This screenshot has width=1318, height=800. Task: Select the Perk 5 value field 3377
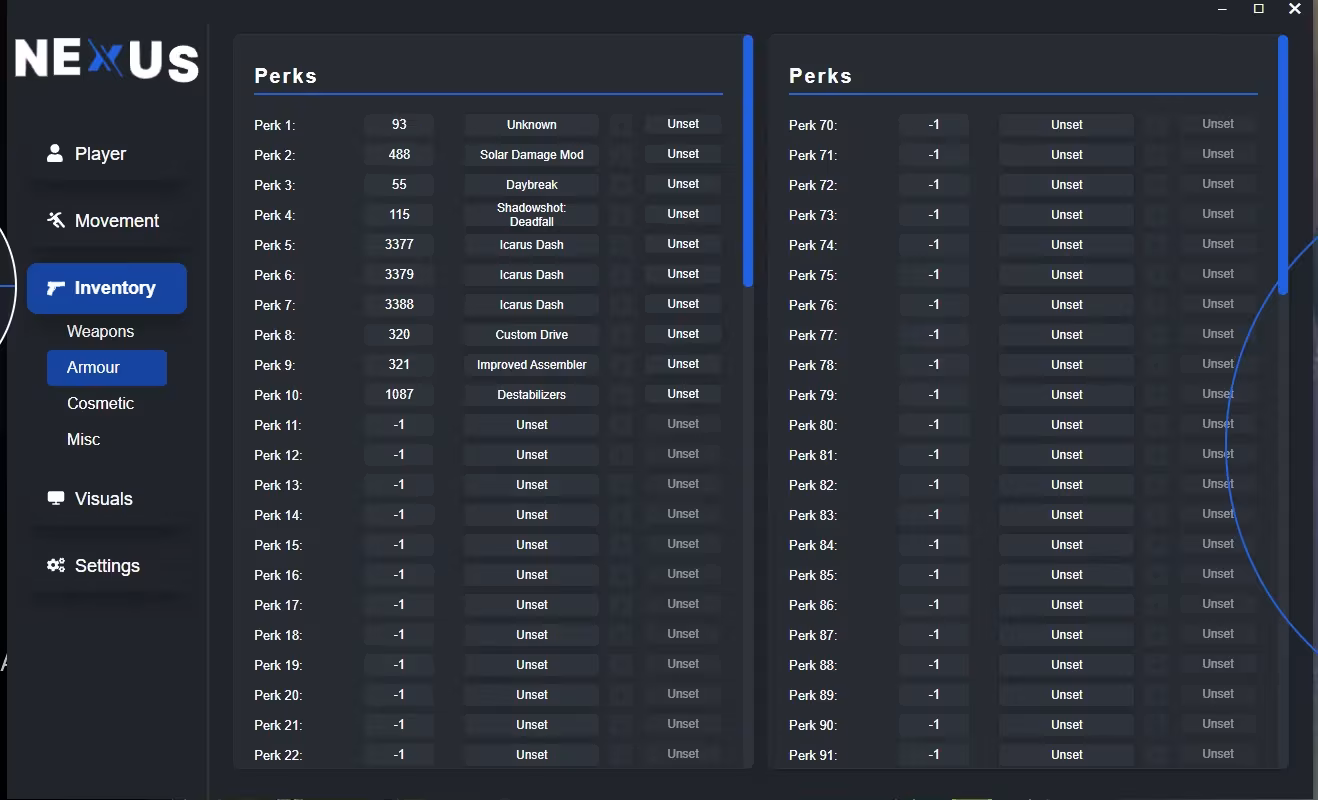(399, 244)
